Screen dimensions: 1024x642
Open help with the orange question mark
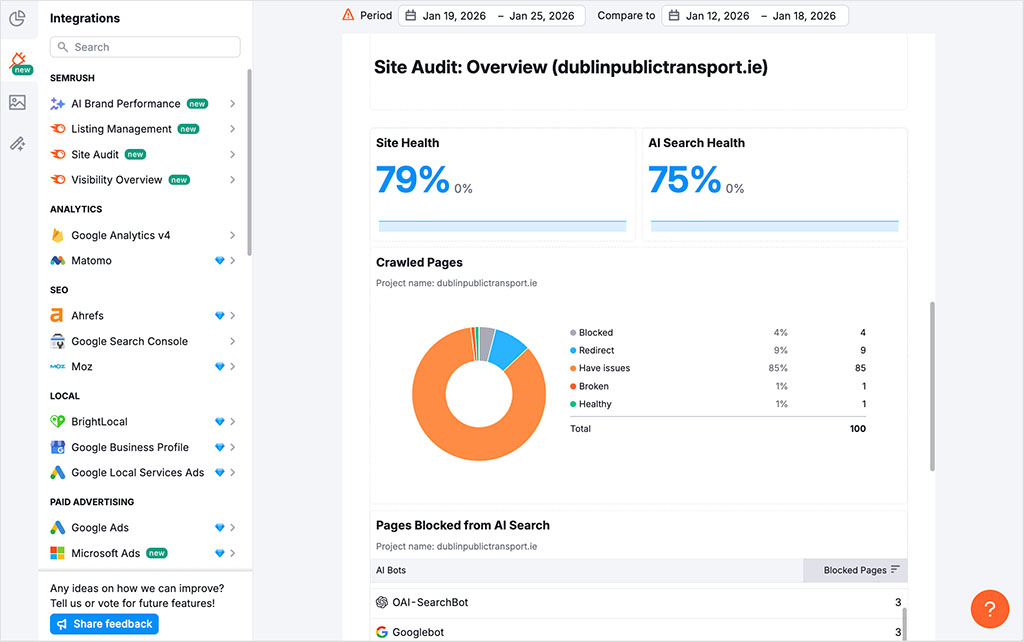click(x=990, y=609)
